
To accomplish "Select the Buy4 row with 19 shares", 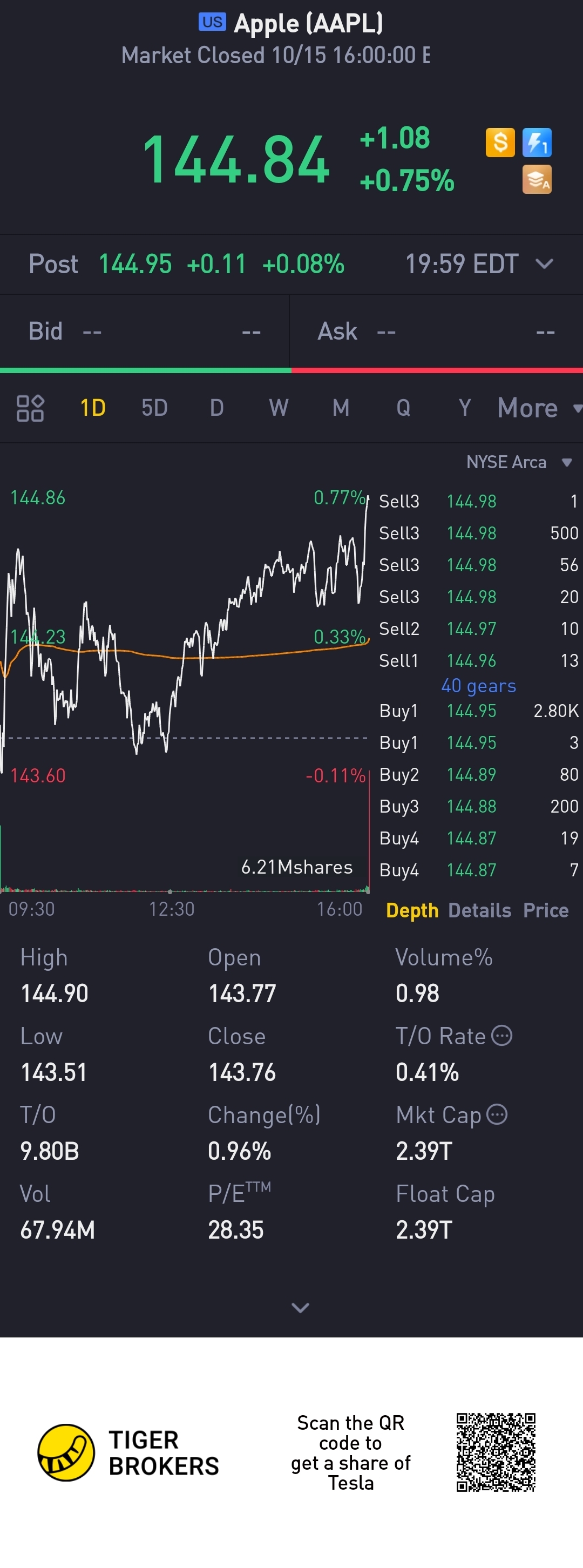I will [478, 838].
